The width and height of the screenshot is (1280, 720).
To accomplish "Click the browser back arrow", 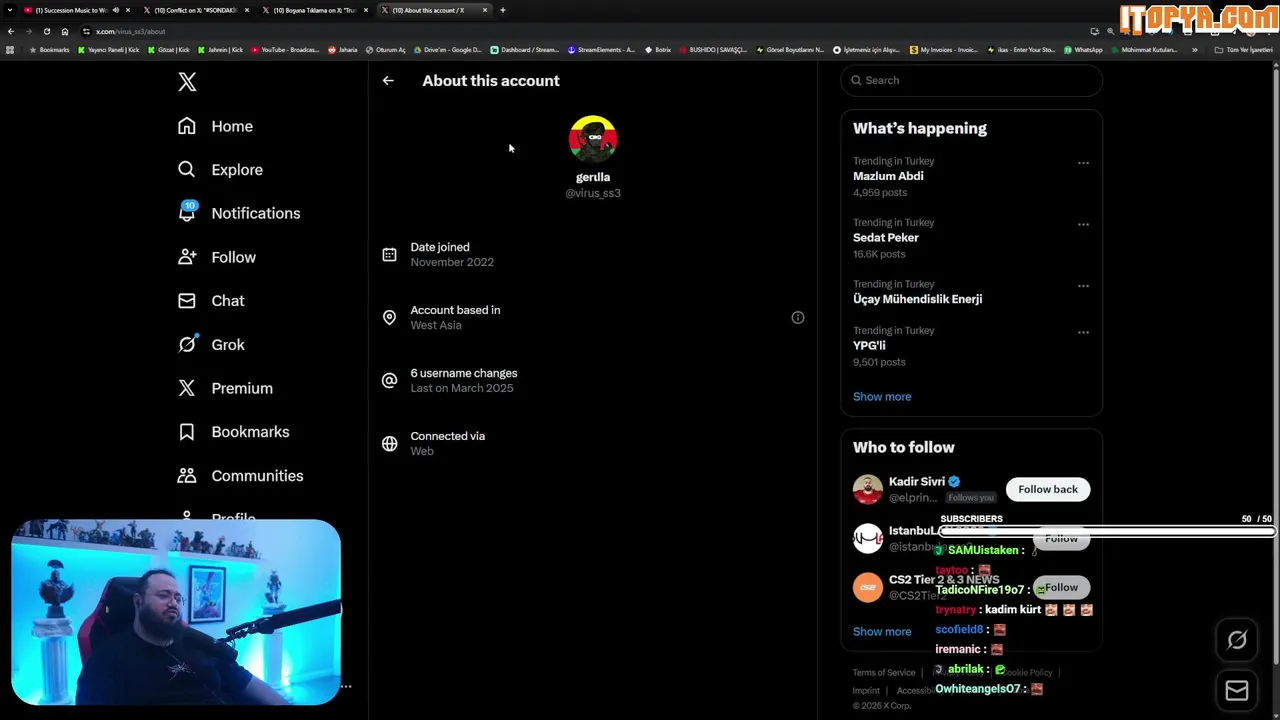I will tap(11, 31).
